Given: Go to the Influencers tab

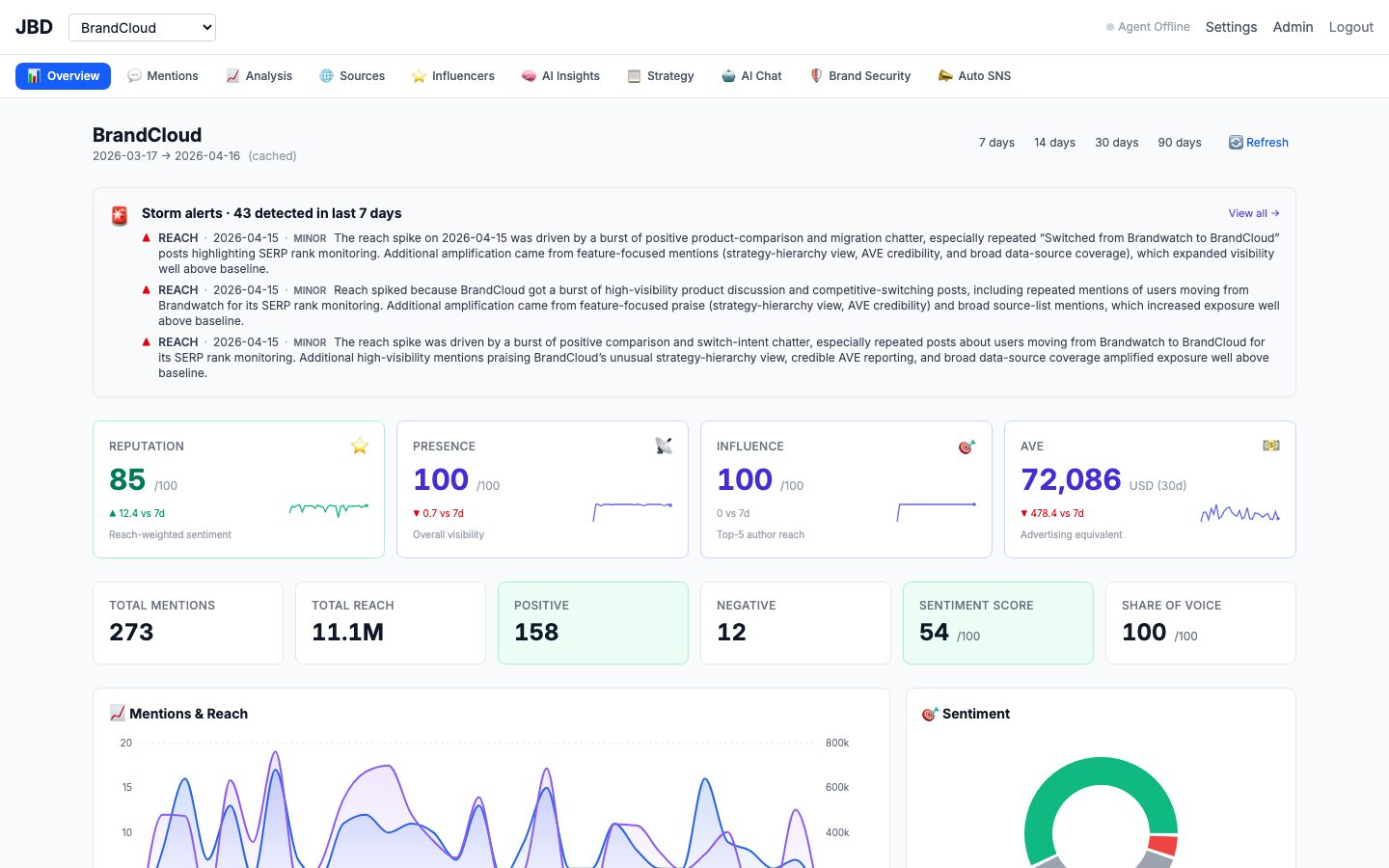Looking at the screenshot, I should tap(452, 76).
